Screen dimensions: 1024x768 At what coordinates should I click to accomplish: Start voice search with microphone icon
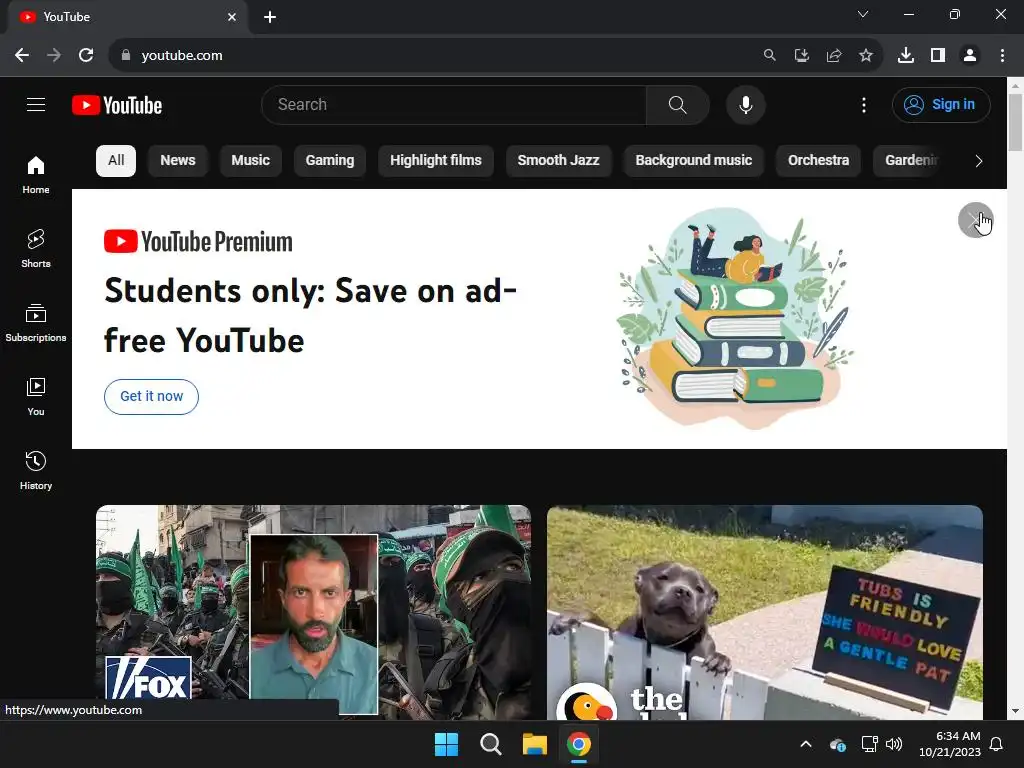click(745, 104)
